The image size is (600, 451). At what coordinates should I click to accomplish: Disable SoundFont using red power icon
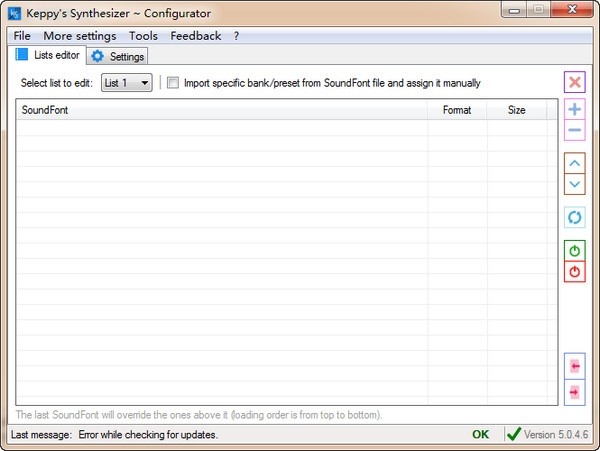[x=574, y=272]
